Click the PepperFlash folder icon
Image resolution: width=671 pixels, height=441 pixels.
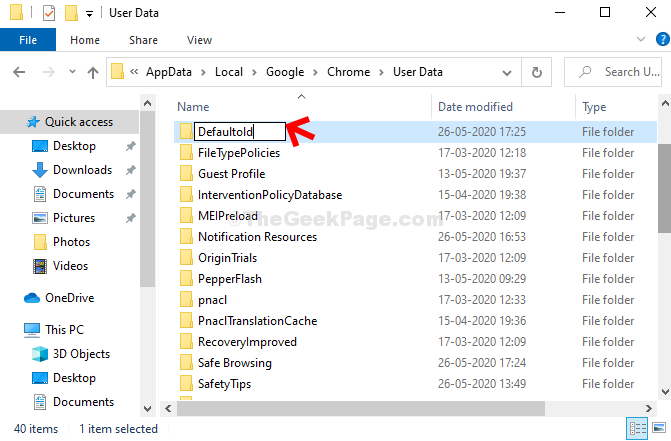pos(186,278)
